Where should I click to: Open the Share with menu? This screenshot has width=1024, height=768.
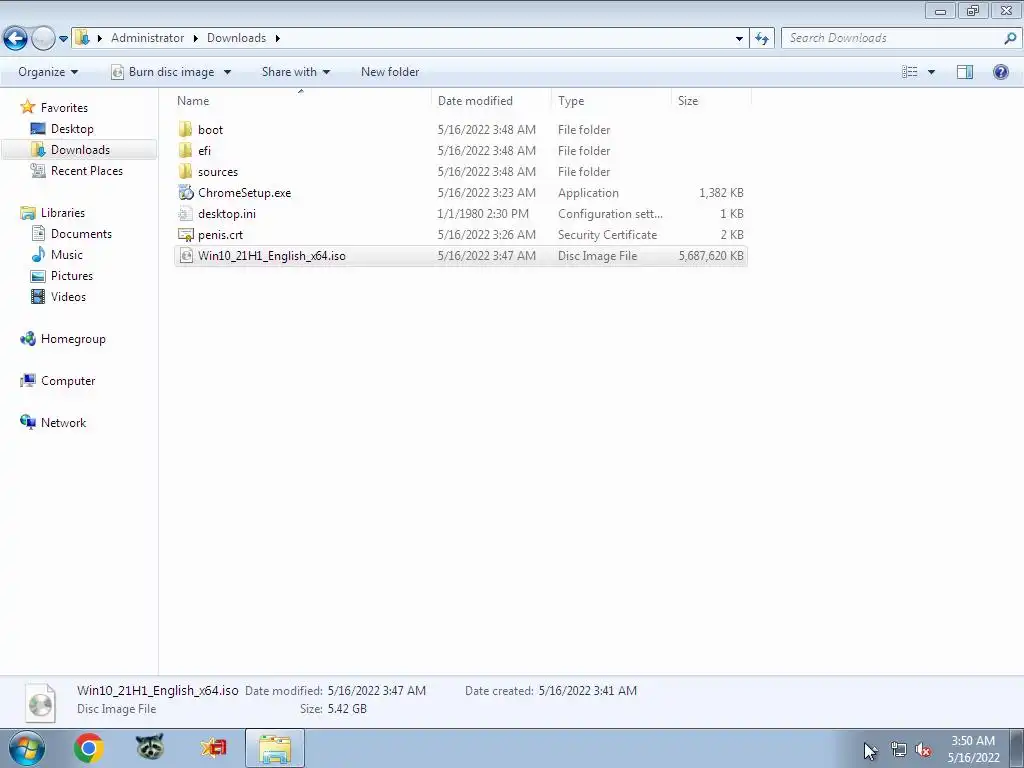(295, 72)
